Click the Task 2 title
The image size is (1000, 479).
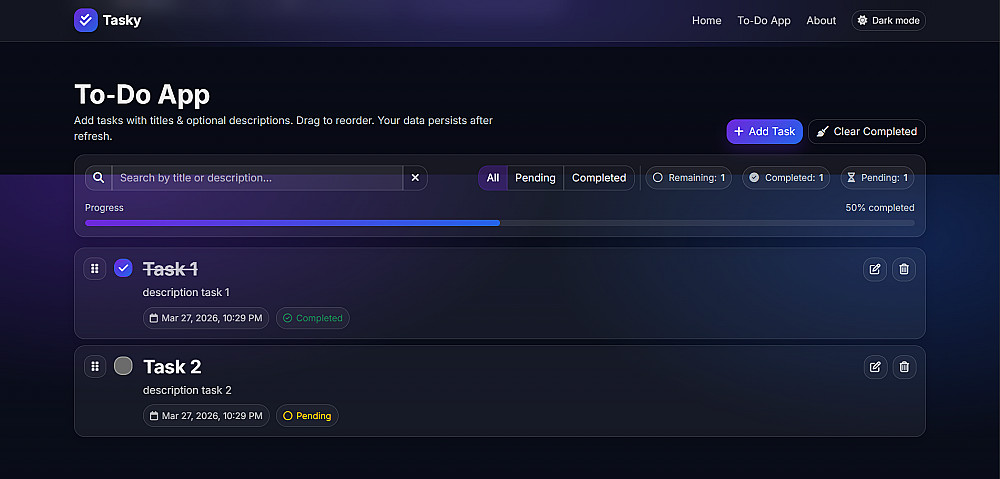172,367
